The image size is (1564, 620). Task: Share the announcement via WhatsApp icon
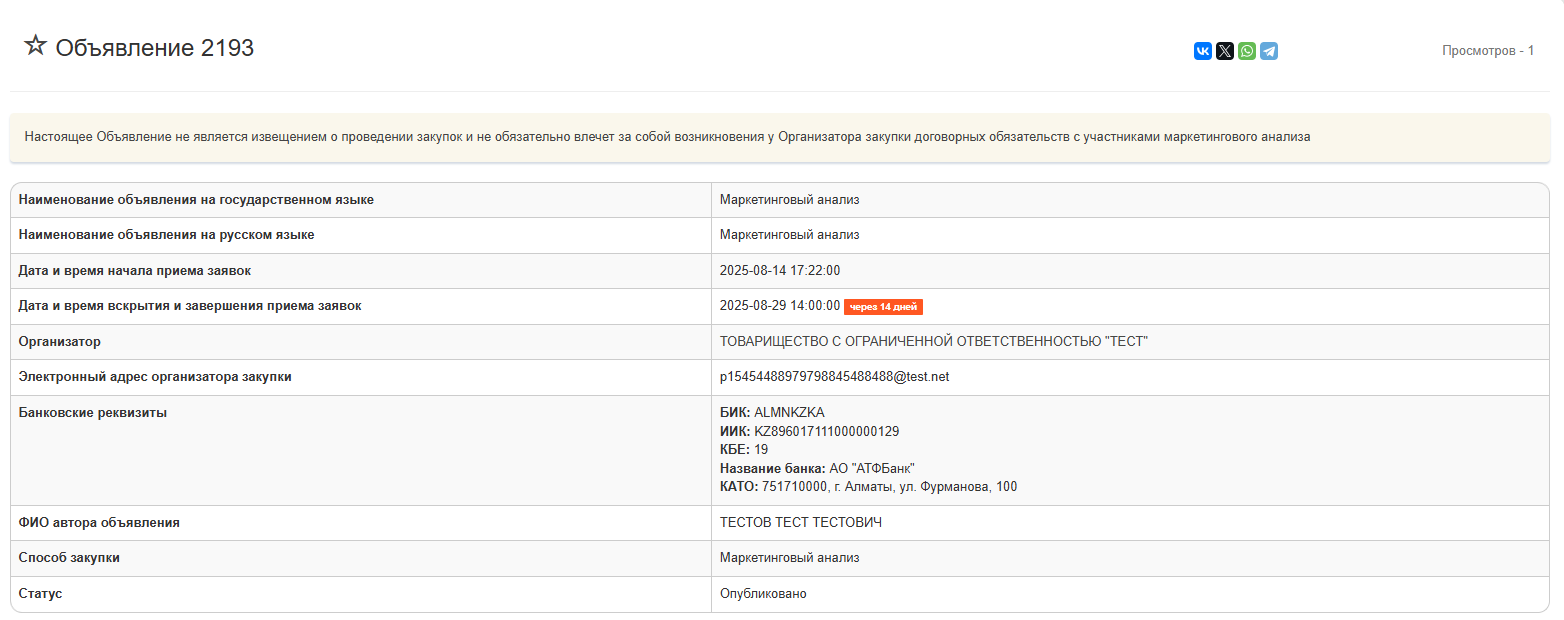[1247, 51]
